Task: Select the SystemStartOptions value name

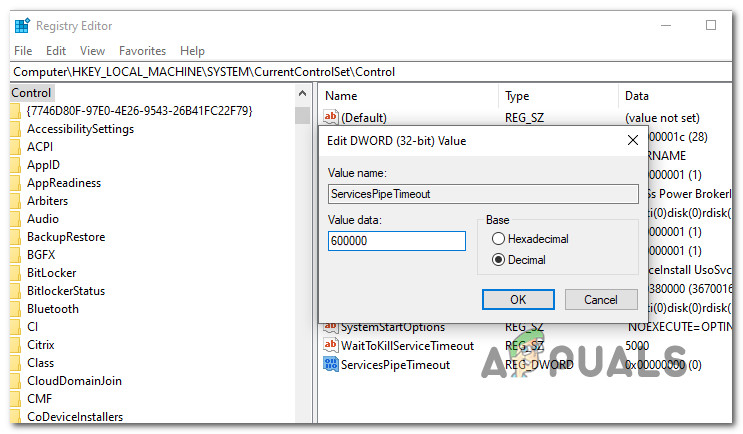Action: (x=393, y=327)
